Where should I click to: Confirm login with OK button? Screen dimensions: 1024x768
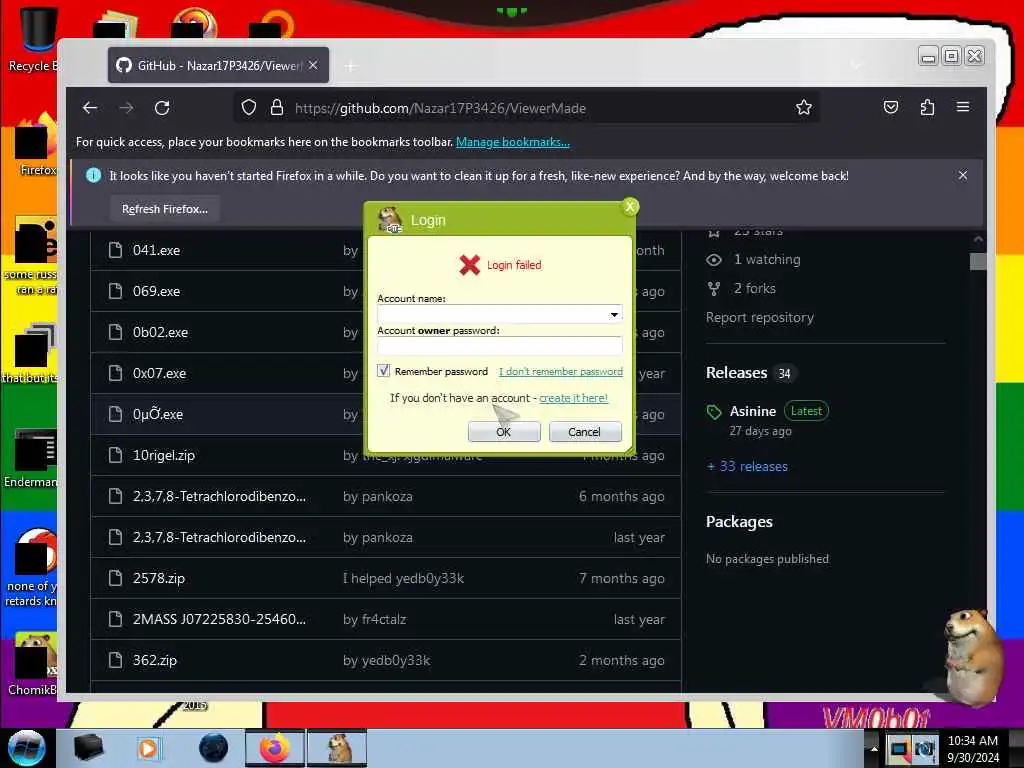tap(504, 432)
